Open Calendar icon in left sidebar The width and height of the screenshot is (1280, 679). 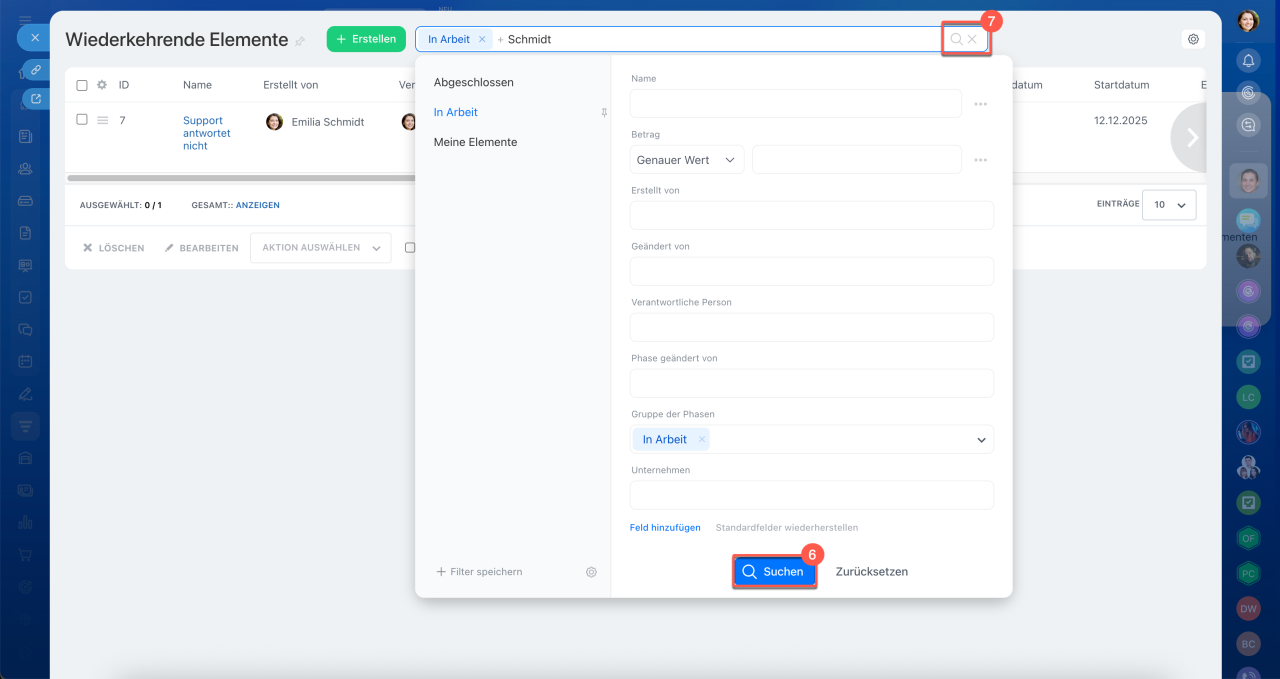pyautogui.click(x=26, y=361)
